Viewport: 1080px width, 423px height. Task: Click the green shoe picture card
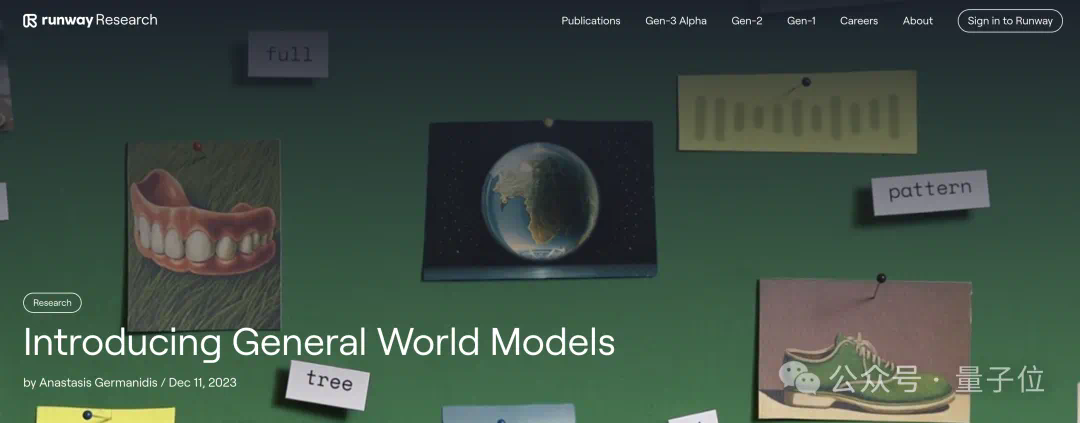point(865,350)
